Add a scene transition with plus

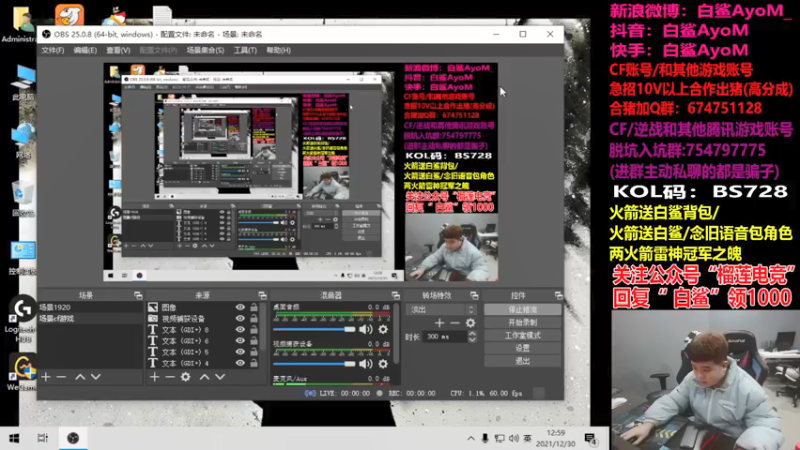coord(439,323)
